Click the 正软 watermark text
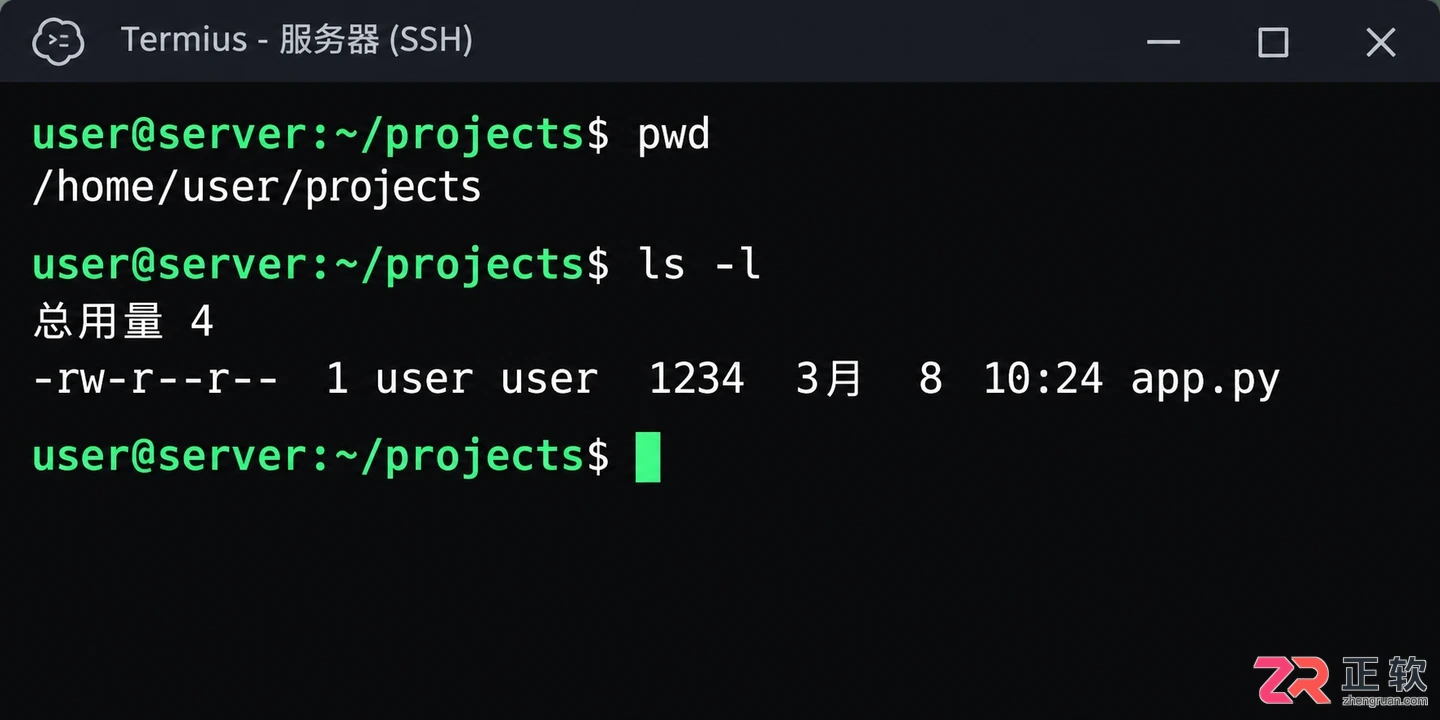1440x720 pixels. [x=1385, y=673]
